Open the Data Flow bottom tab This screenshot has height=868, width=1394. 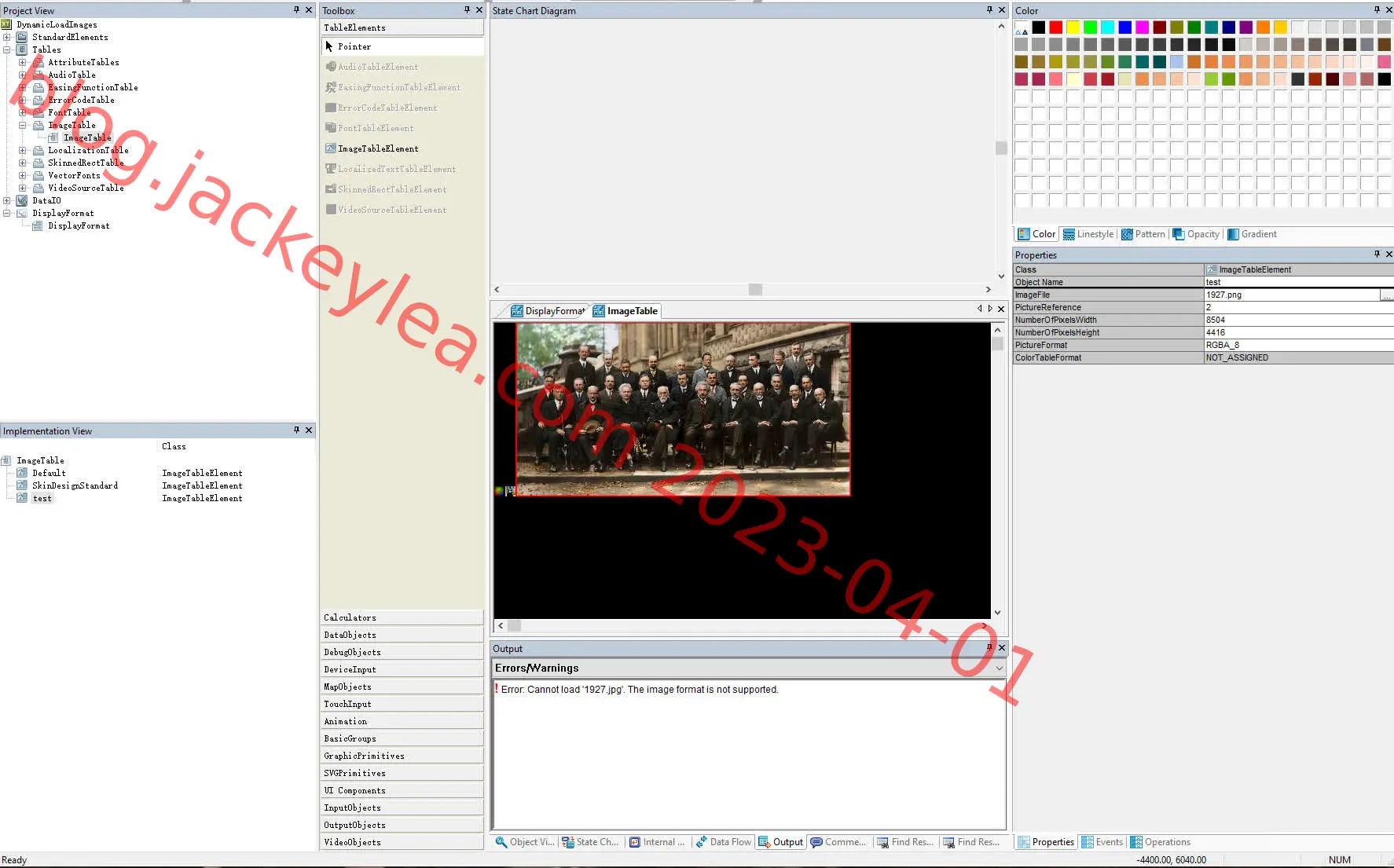[x=723, y=842]
